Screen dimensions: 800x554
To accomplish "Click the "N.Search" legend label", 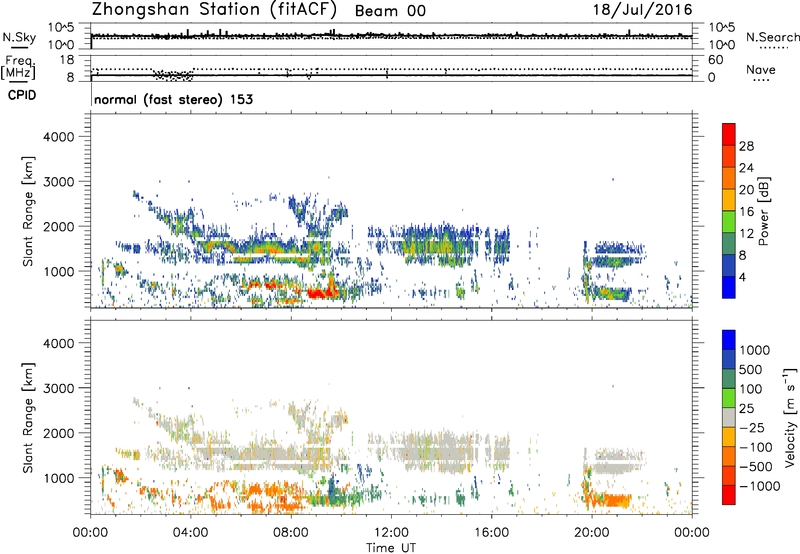I will point(772,37).
